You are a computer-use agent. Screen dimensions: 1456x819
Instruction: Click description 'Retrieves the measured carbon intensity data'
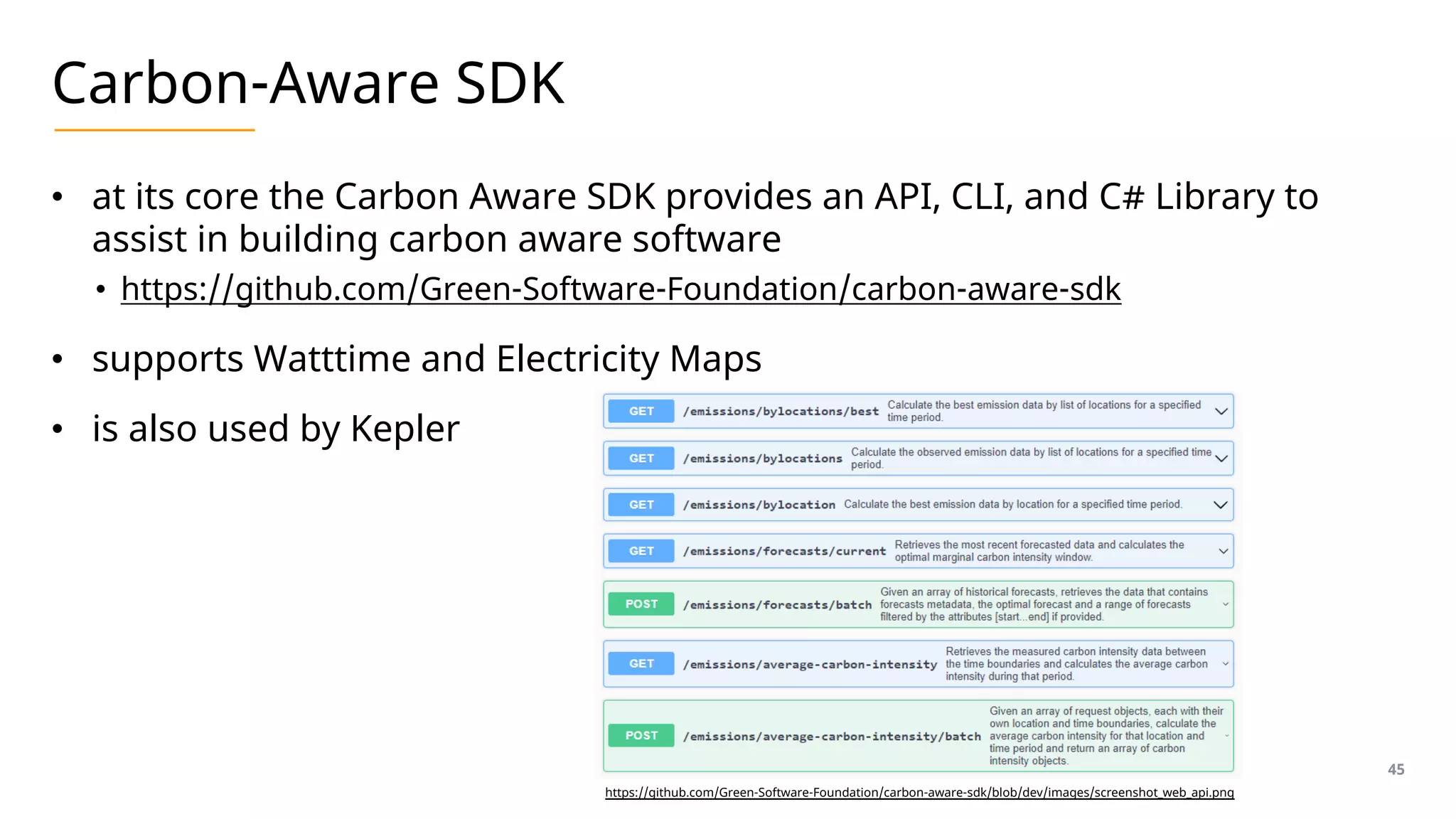pyautogui.click(x=1076, y=664)
